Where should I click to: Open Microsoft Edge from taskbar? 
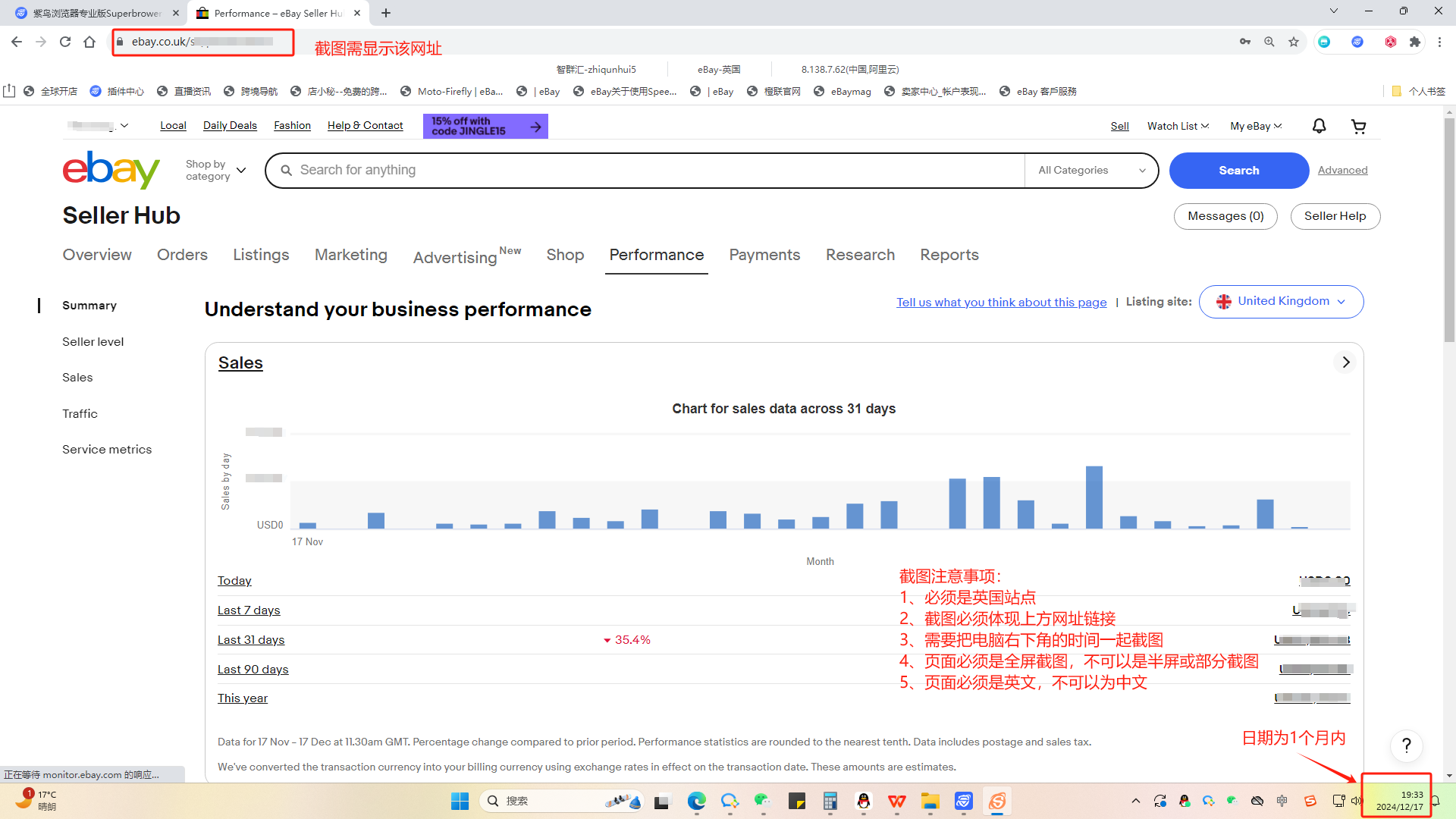[696, 801]
